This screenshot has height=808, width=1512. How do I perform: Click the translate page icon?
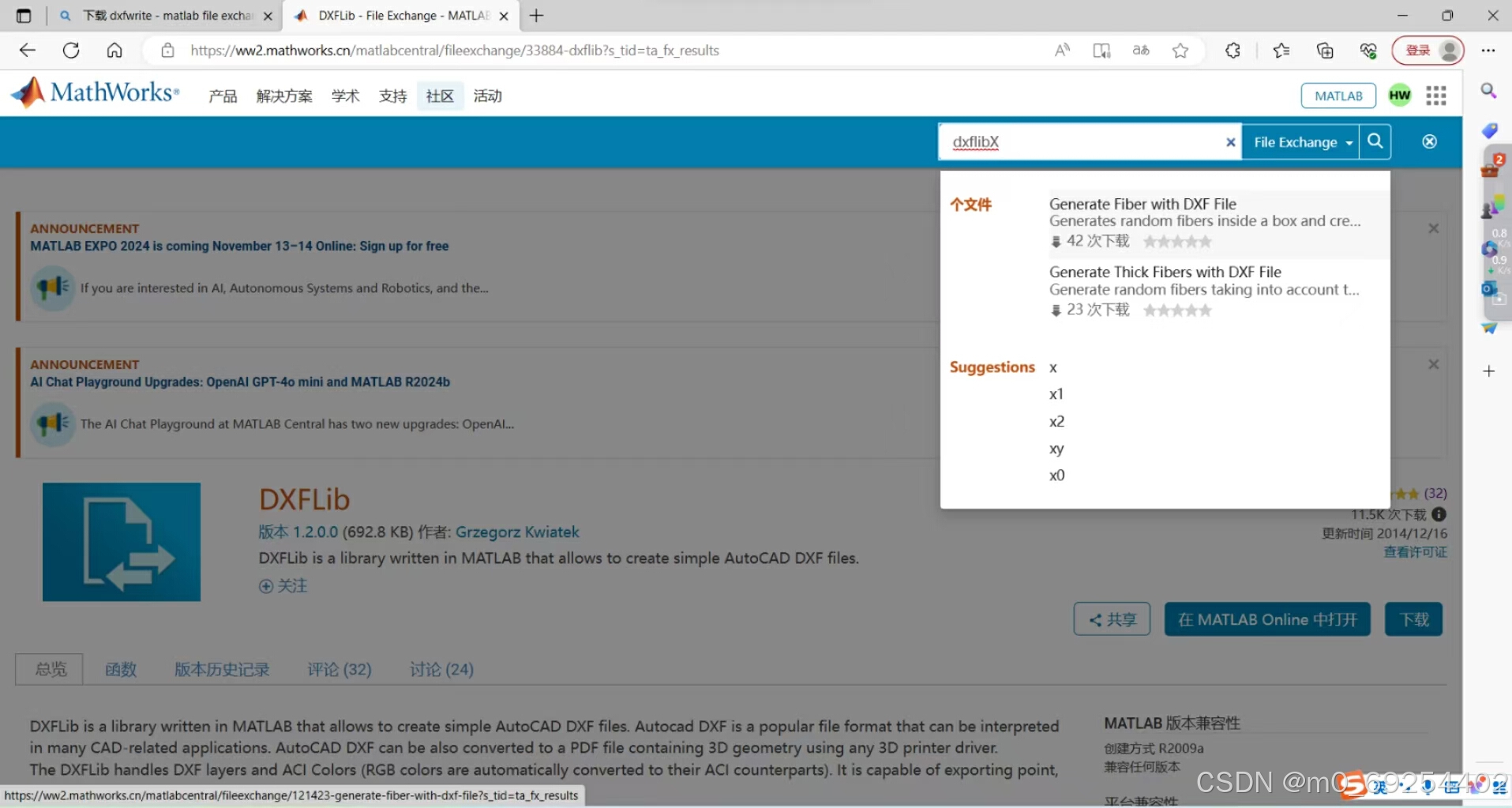(x=1141, y=51)
